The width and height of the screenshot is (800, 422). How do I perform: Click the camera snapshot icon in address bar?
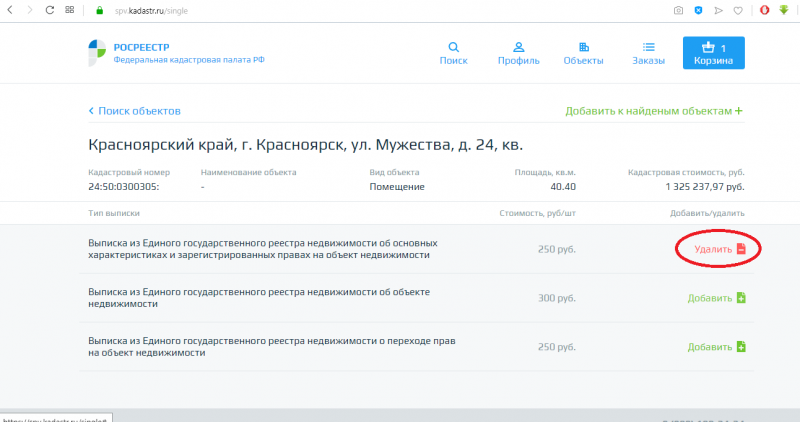(678, 10)
